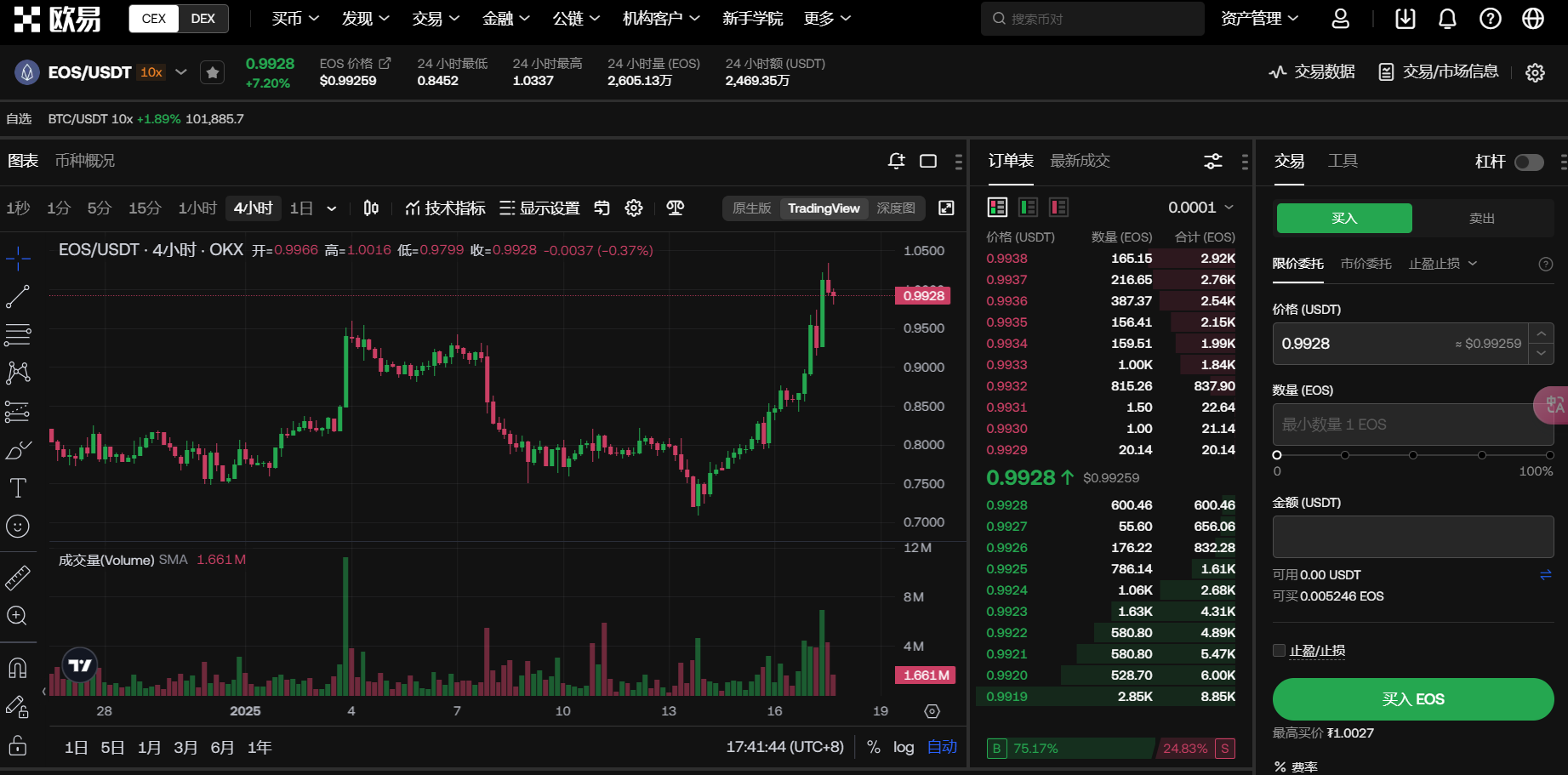
Task: Click the candlestick chart type icon
Action: pyautogui.click(x=371, y=208)
